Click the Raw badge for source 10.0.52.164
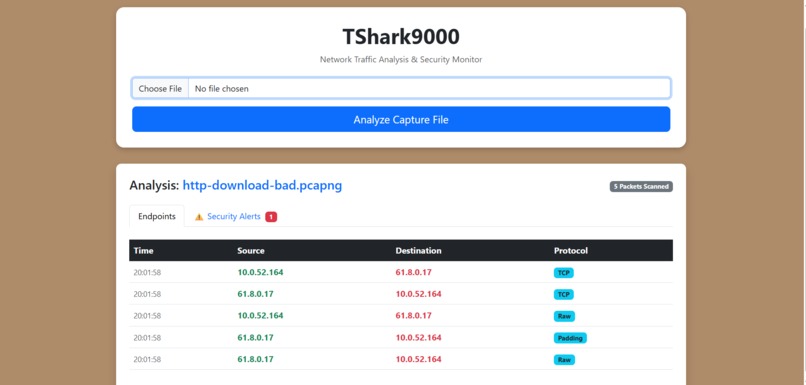This screenshot has width=806, height=385. click(x=564, y=316)
